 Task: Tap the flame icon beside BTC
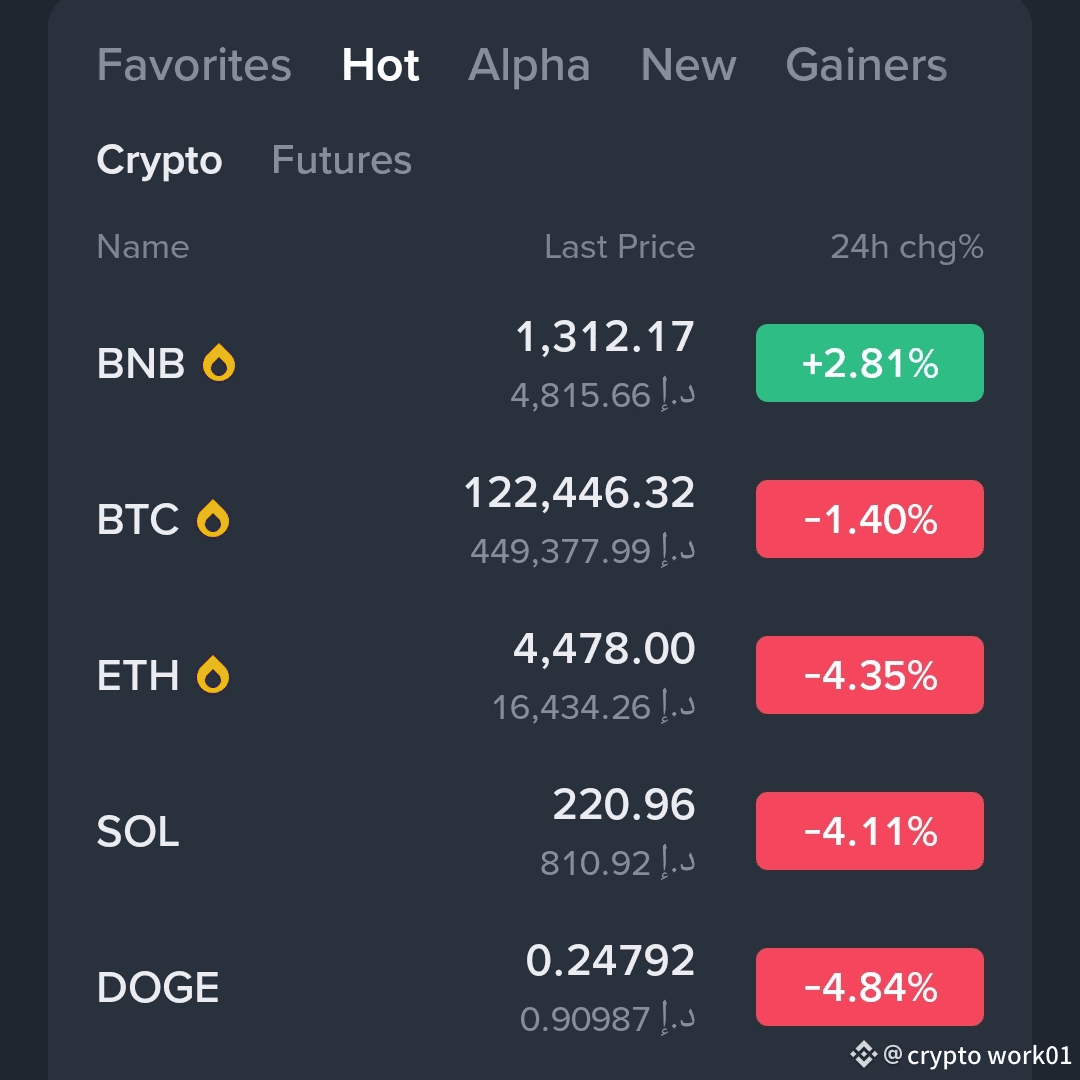(x=213, y=520)
